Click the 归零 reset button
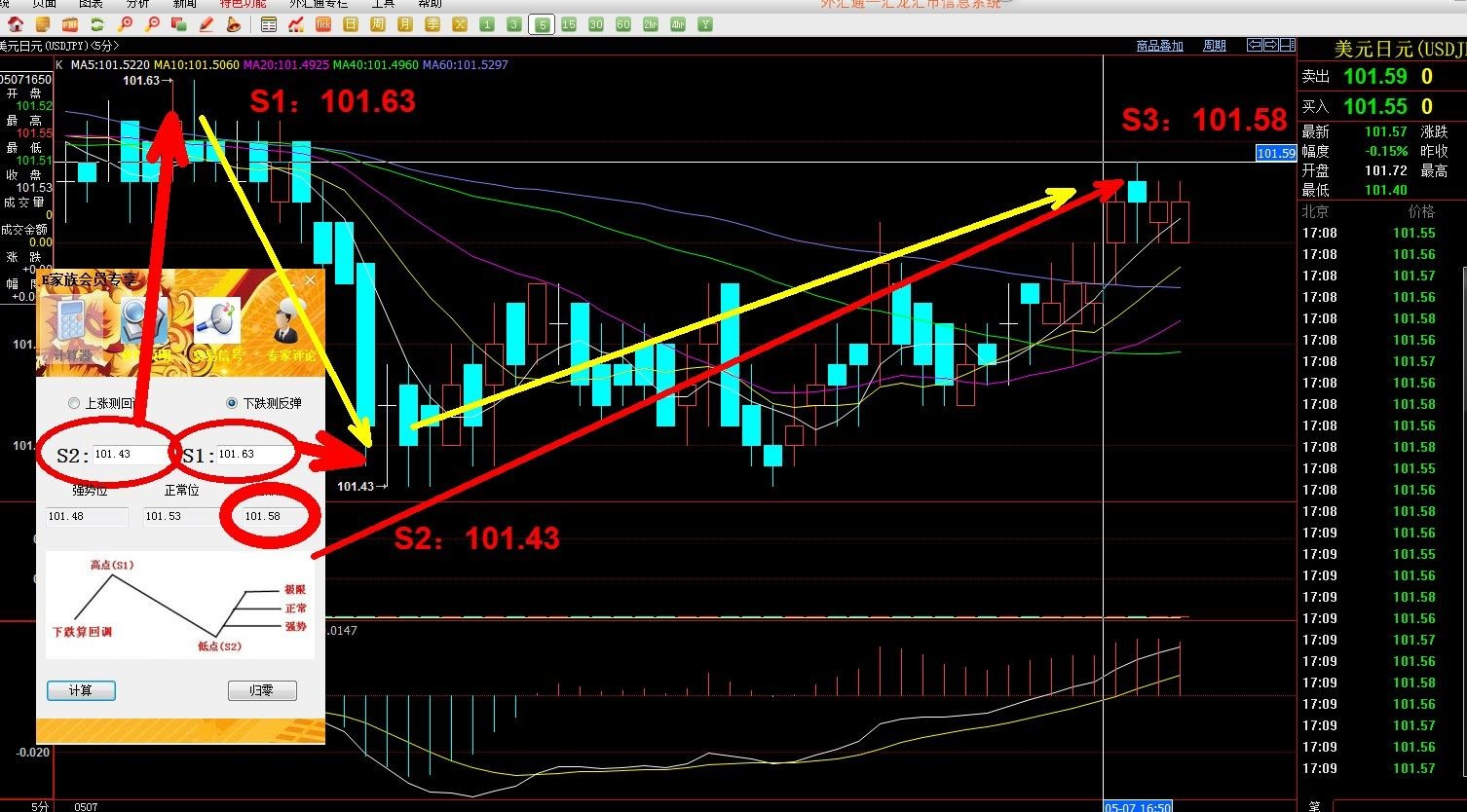 pyautogui.click(x=261, y=690)
